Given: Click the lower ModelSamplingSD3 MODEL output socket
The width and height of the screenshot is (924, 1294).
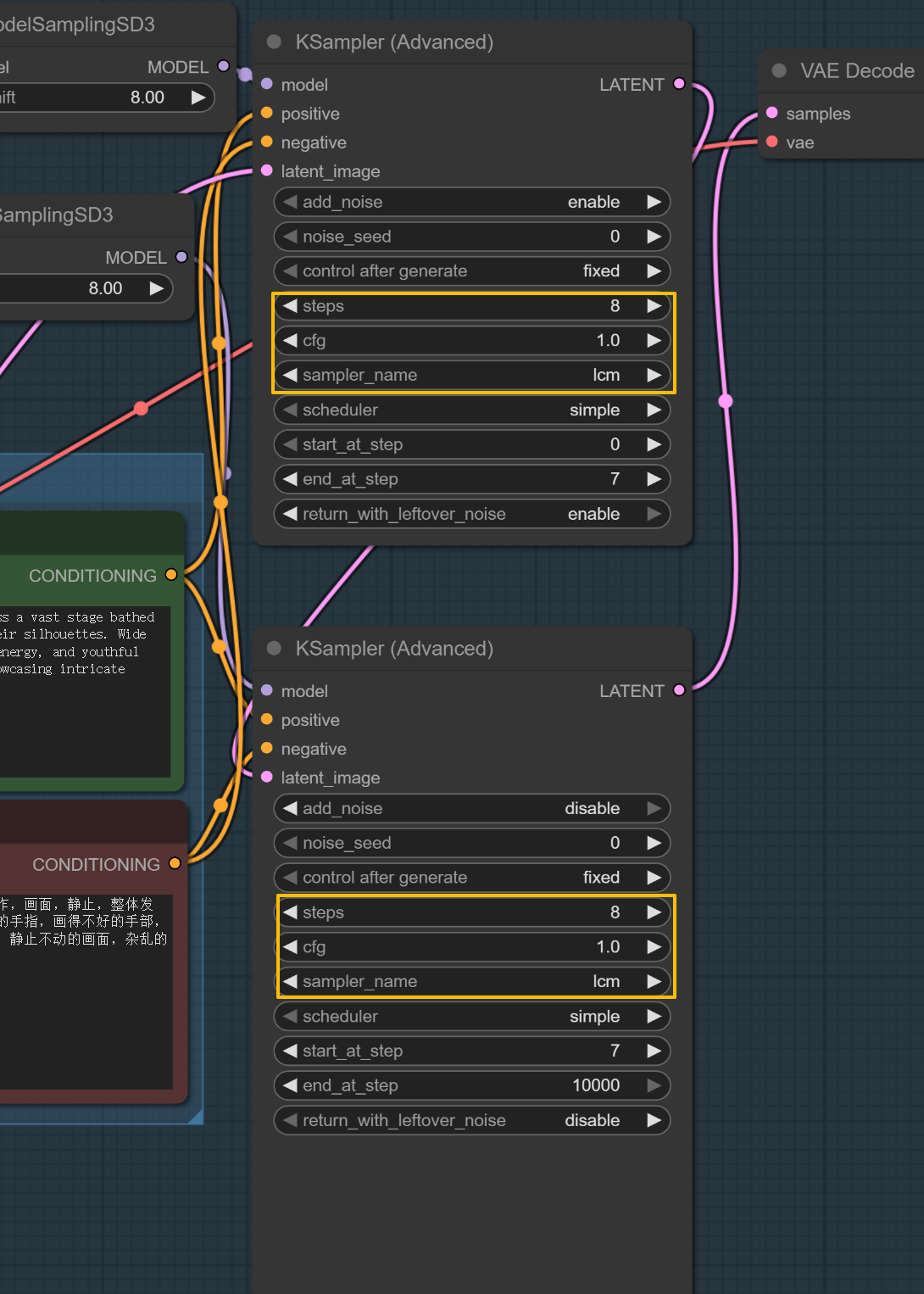Looking at the screenshot, I should [181, 257].
